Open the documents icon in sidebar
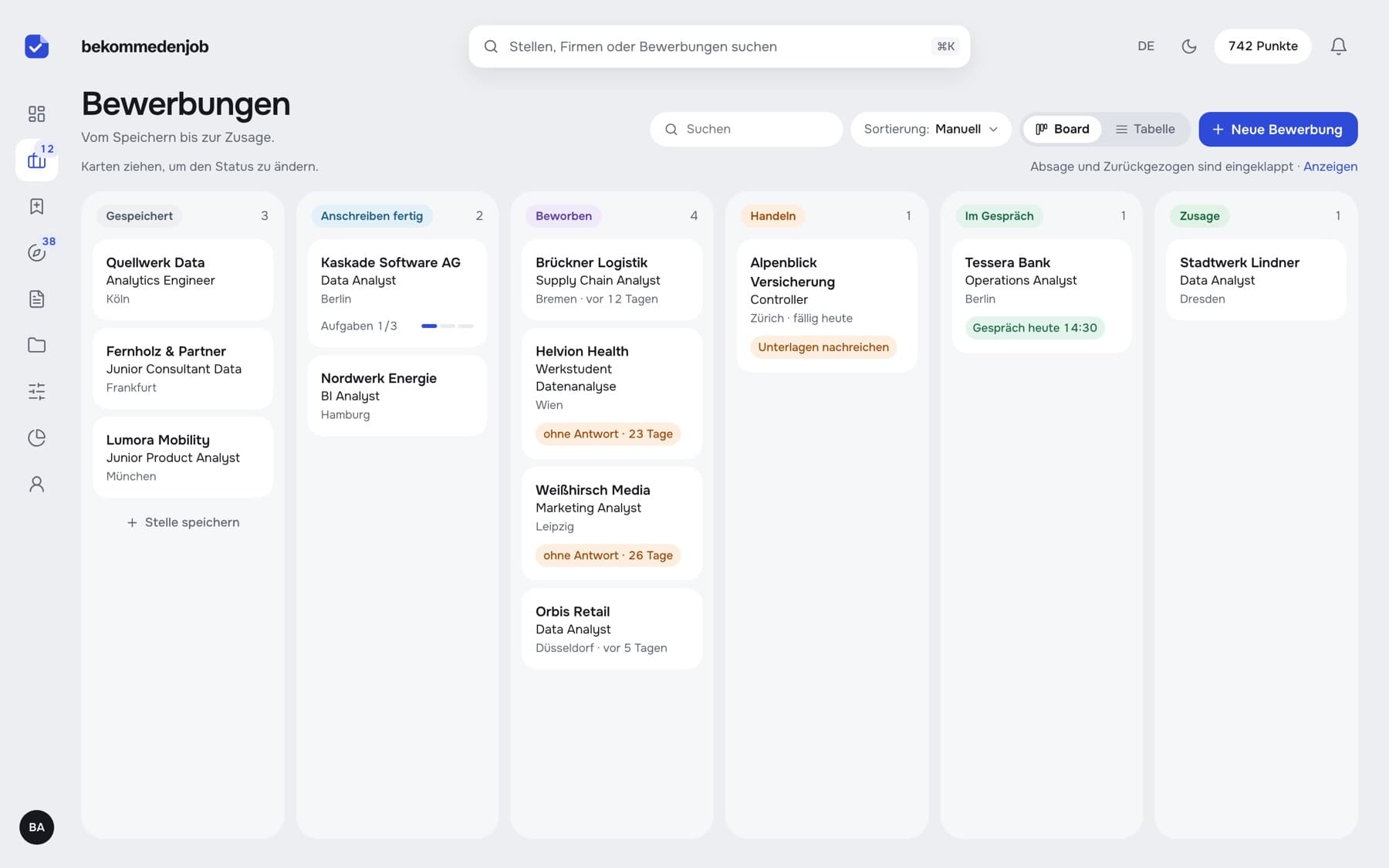Image resolution: width=1389 pixels, height=868 pixels. click(x=36, y=299)
